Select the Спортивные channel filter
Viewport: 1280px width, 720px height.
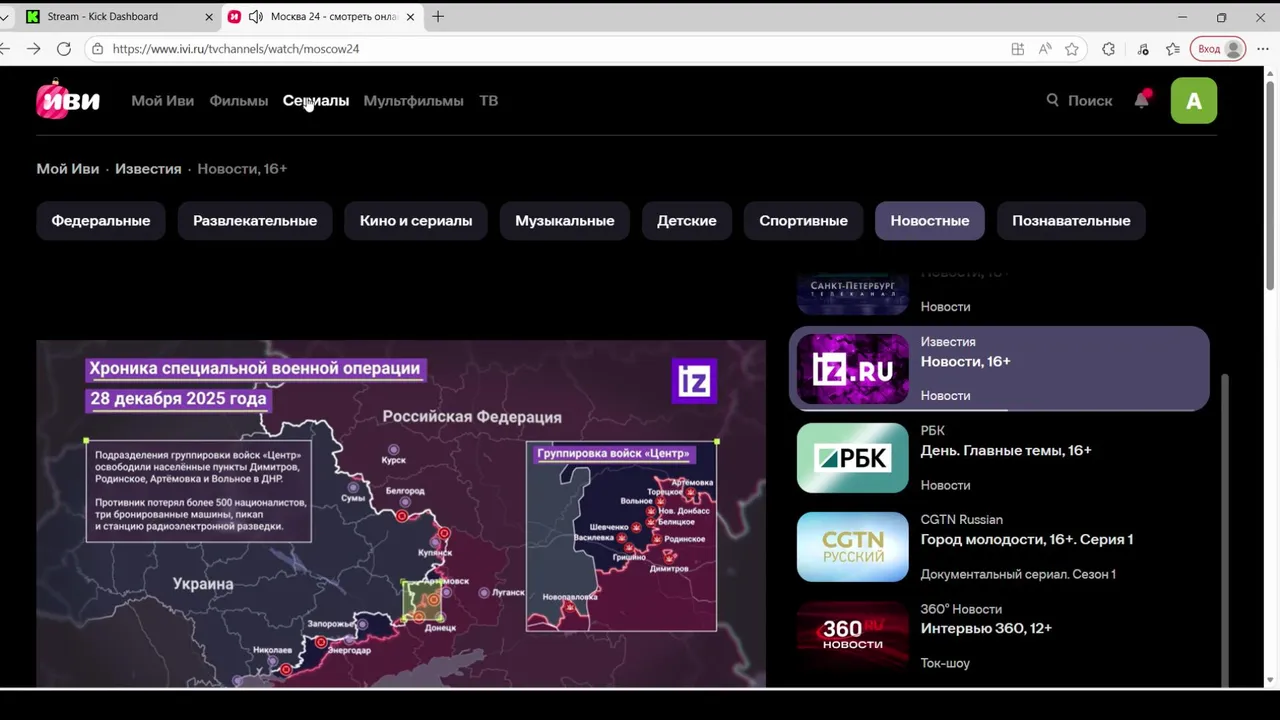pyautogui.click(x=803, y=220)
